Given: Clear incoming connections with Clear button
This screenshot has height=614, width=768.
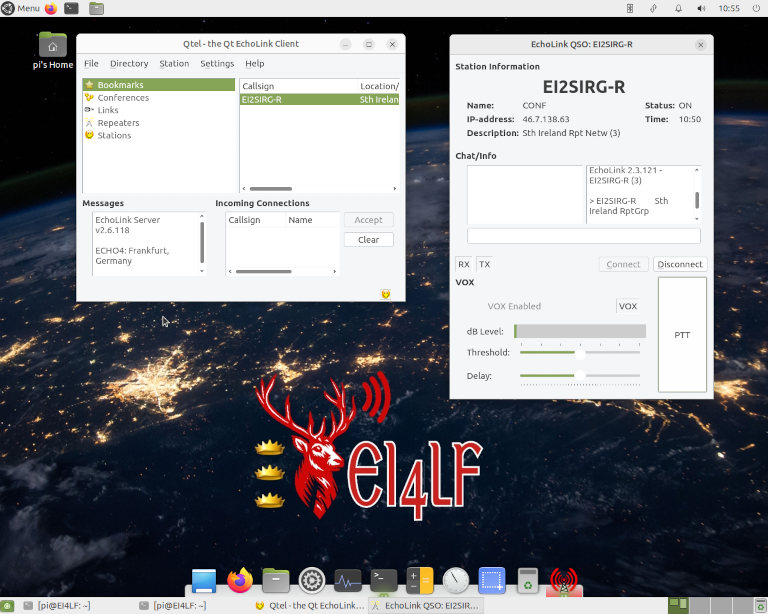Looking at the screenshot, I should [368, 240].
